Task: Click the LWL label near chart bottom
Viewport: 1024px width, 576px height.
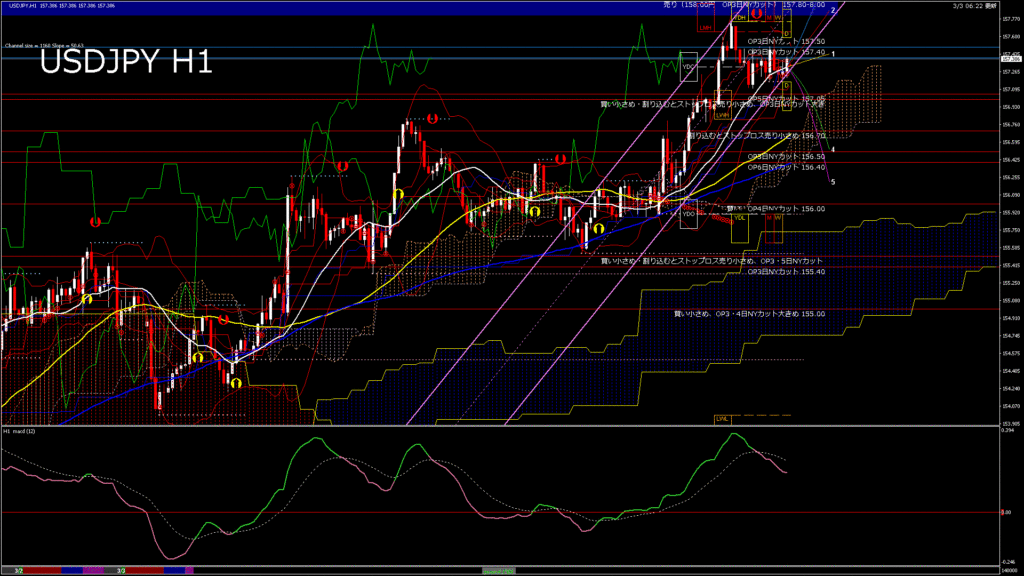Action: point(721,417)
